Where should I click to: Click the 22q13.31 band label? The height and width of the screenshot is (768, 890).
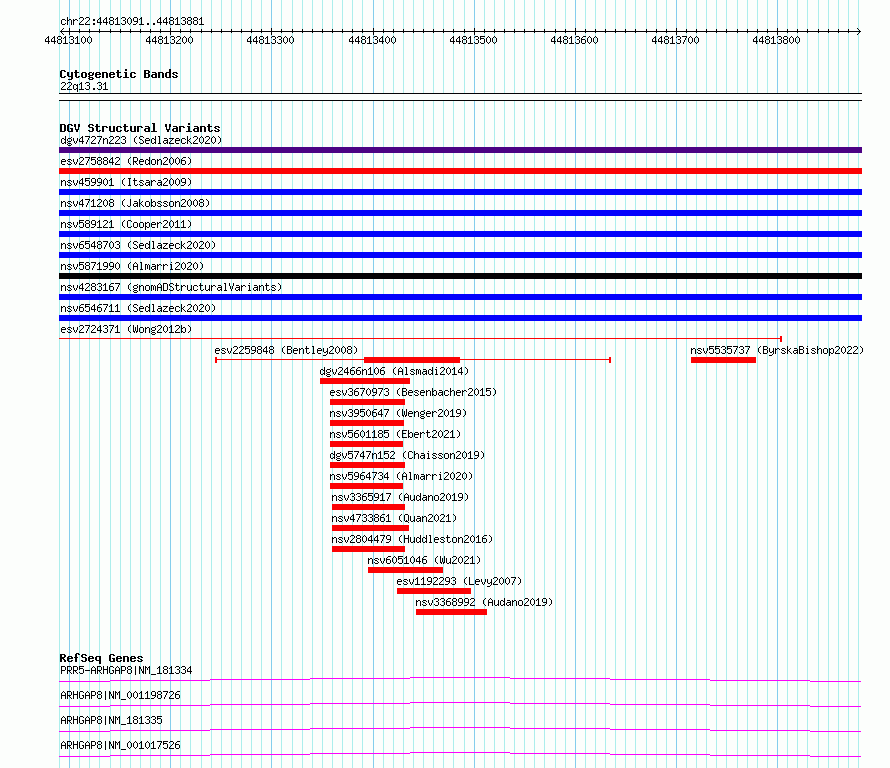tap(84, 86)
